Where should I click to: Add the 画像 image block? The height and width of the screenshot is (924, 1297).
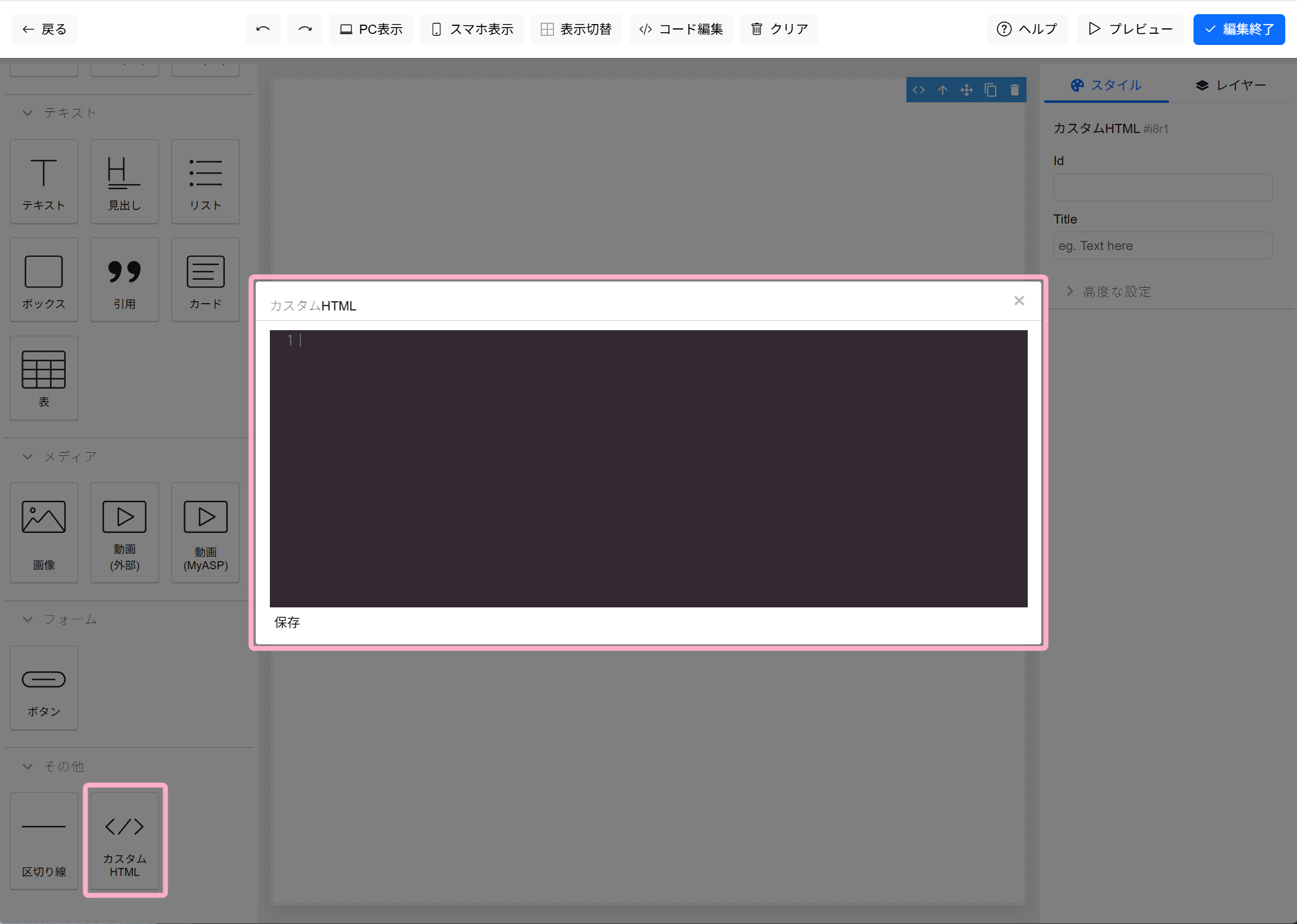[x=44, y=532]
